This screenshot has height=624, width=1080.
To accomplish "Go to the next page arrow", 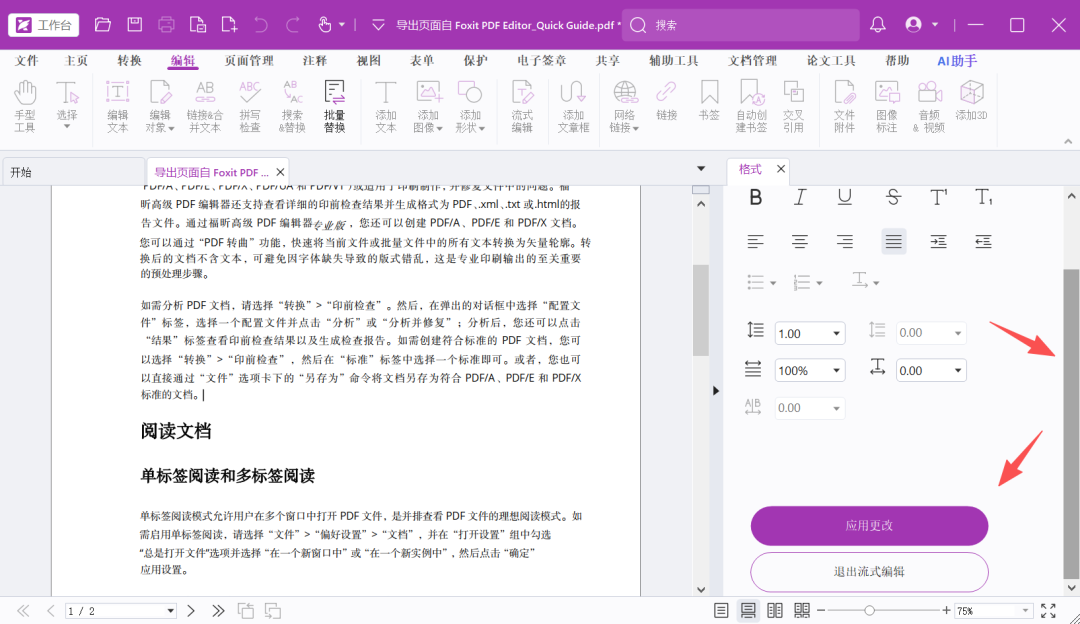I will pyautogui.click(x=191, y=611).
